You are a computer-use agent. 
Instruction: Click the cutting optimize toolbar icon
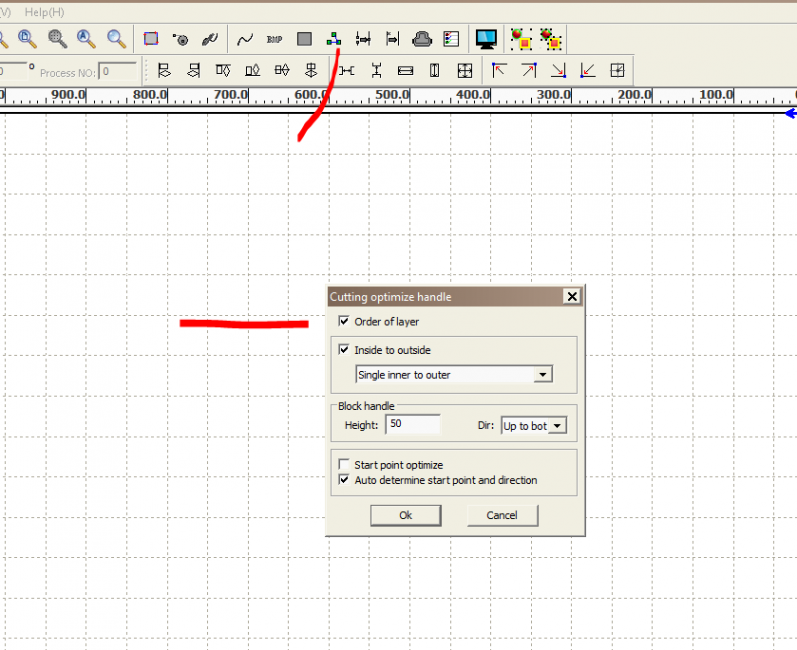333,40
